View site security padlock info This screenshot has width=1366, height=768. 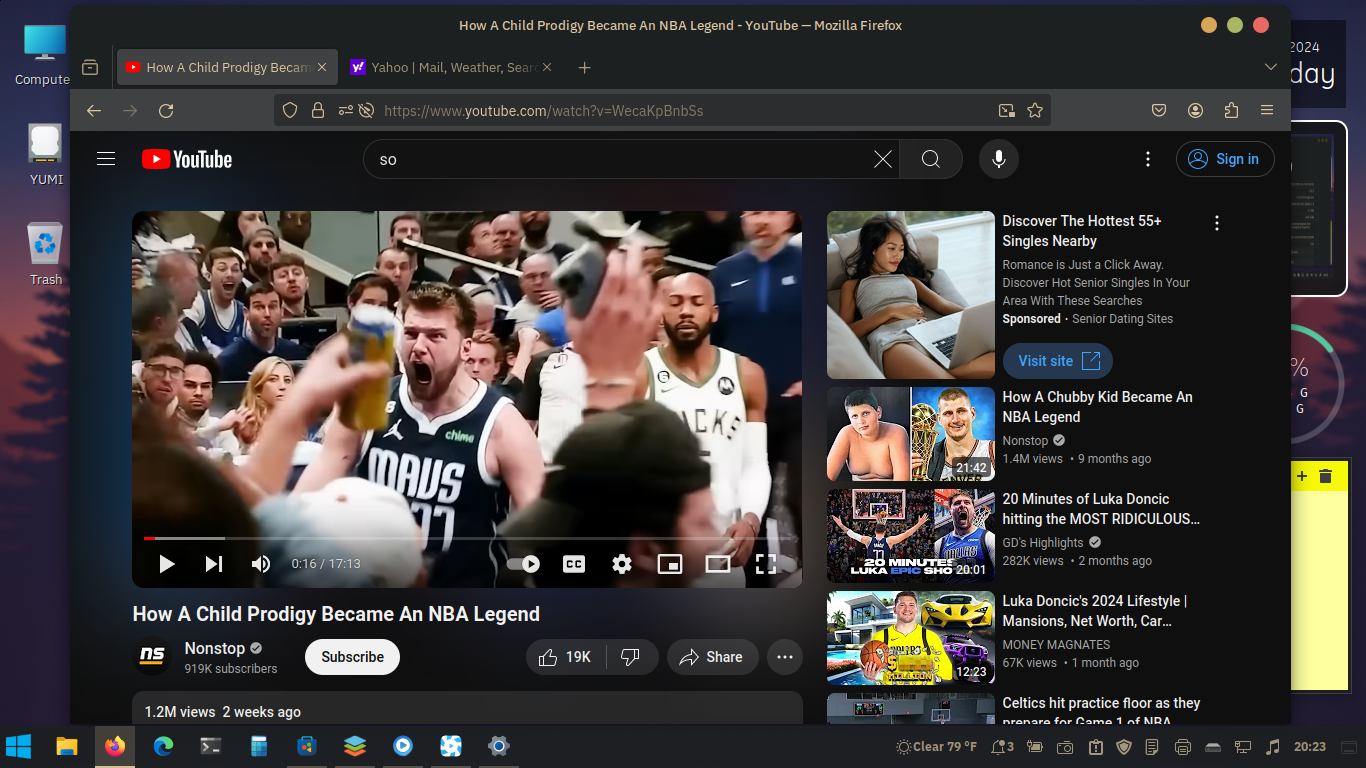[318, 110]
